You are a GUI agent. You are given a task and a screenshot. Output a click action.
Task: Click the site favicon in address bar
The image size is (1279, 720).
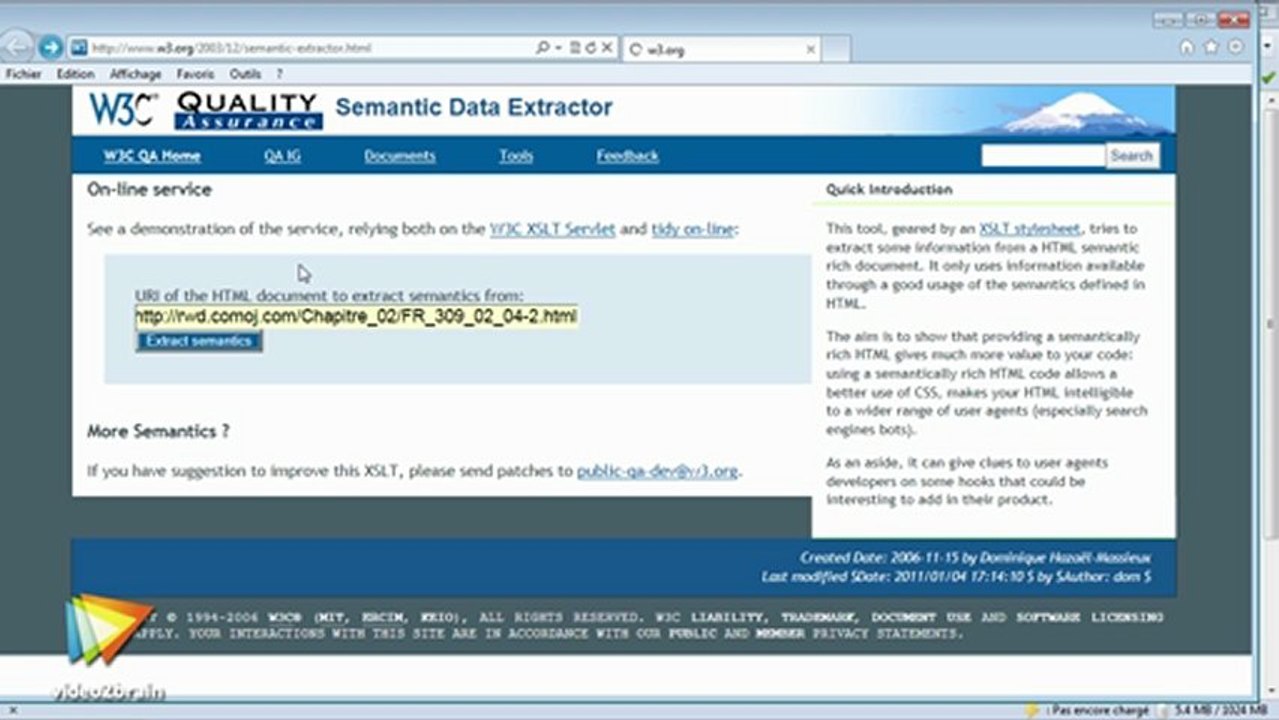[x=78, y=47]
